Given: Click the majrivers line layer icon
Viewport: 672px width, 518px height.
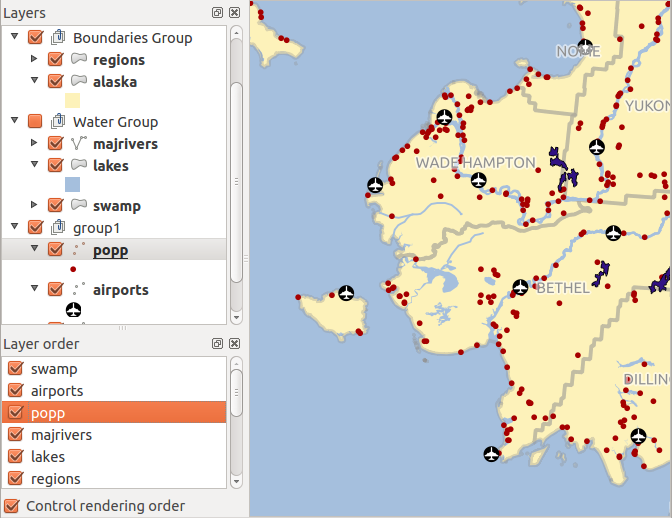Looking at the screenshot, I should click(x=78, y=144).
